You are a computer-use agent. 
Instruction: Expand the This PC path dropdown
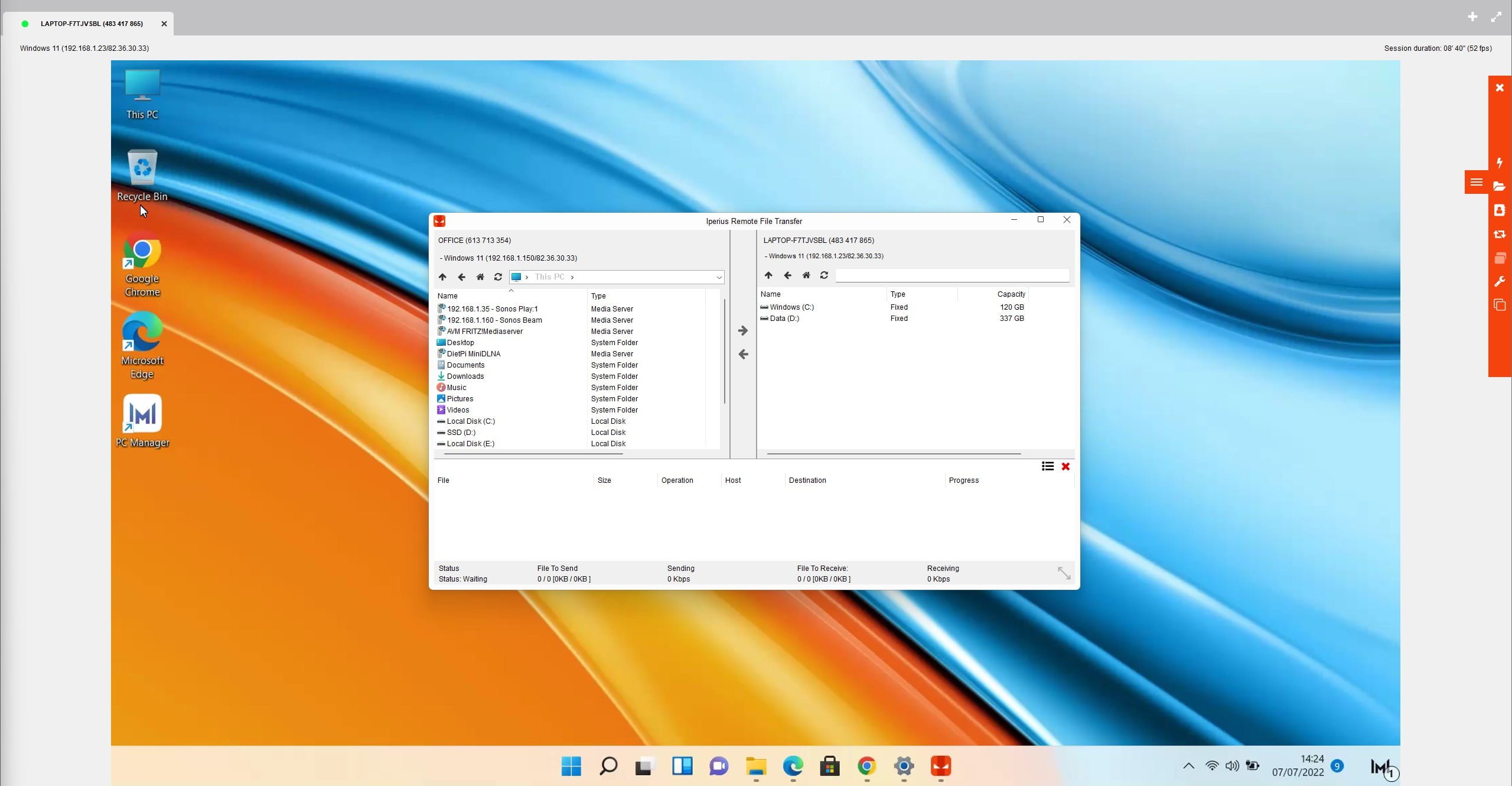pyautogui.click(x=719, y=277)
